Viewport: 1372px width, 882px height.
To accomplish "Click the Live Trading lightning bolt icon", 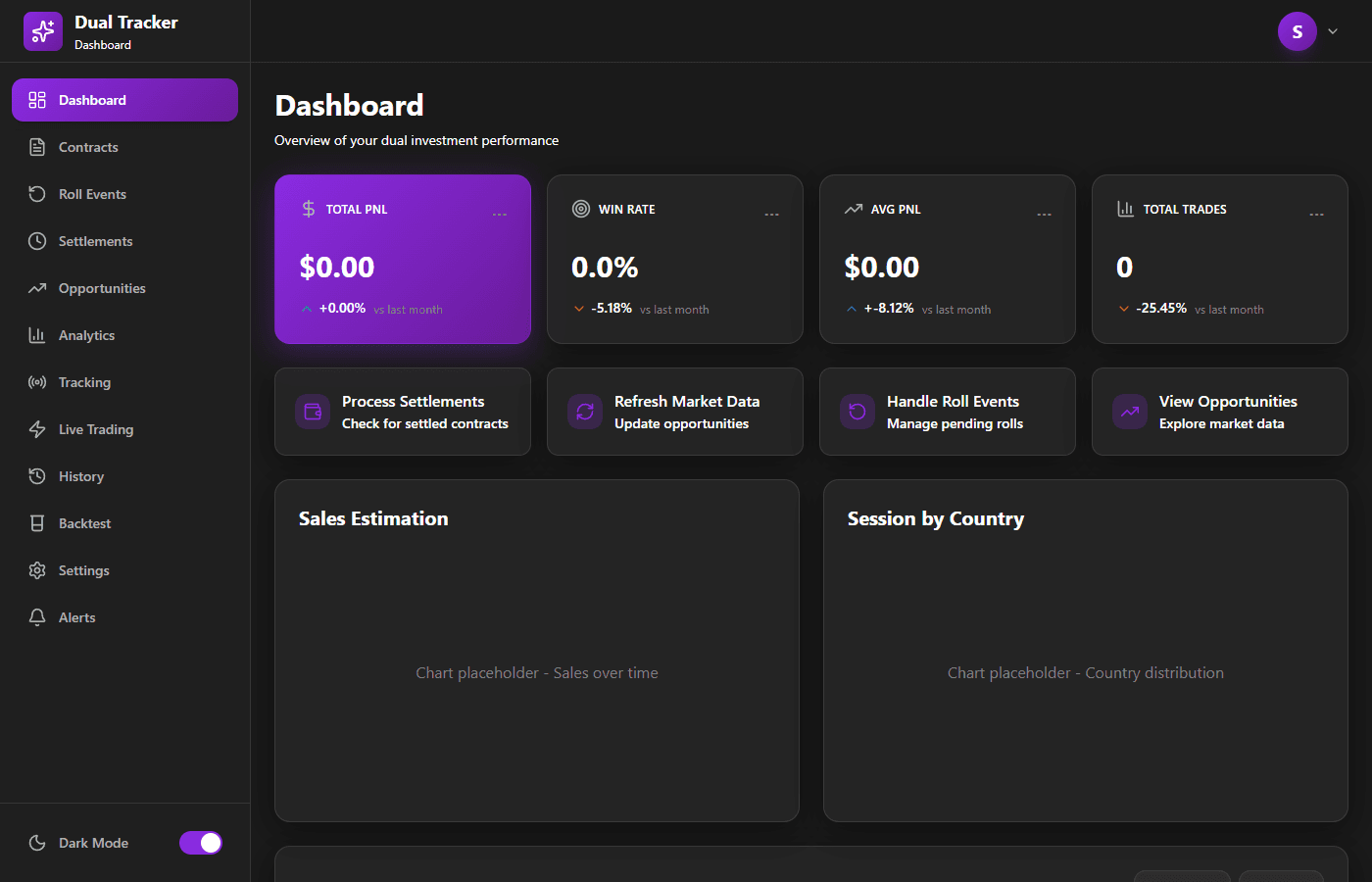I will (x=37, y=429).
